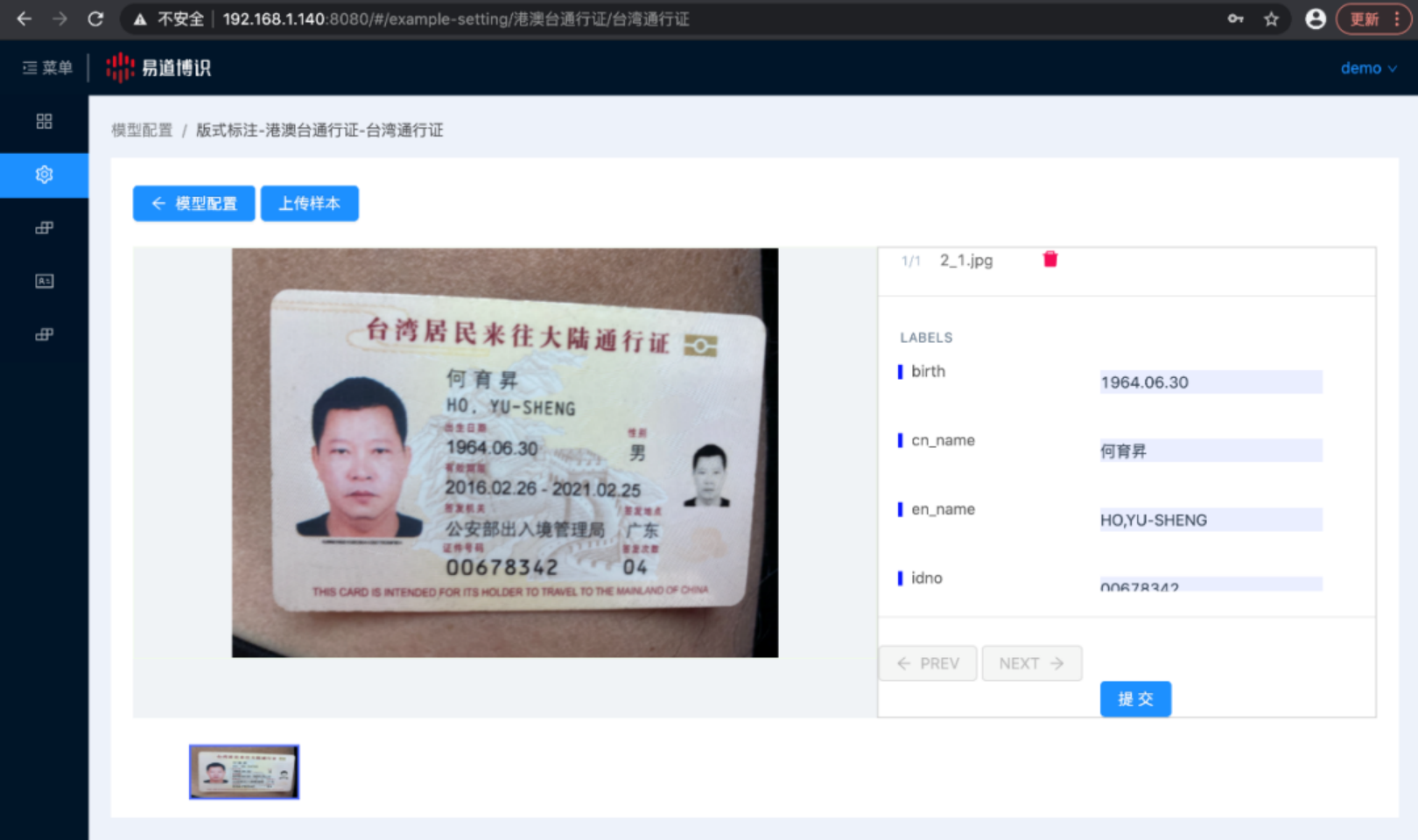Click the 上传样本 upload button
This screenshot has width=1418, height=840.
tap(309, 204)
